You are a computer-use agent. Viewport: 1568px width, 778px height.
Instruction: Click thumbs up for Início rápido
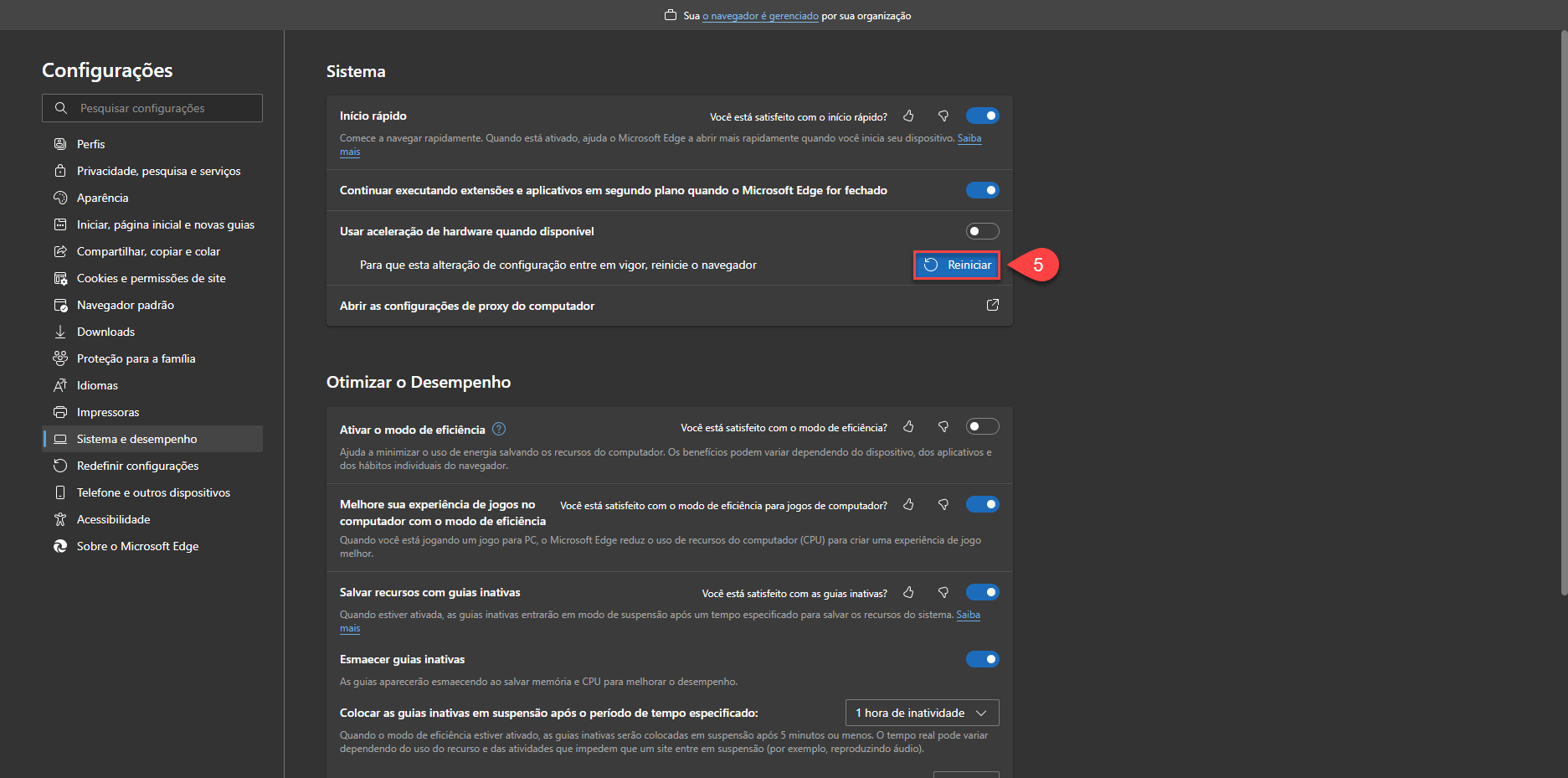908,116
